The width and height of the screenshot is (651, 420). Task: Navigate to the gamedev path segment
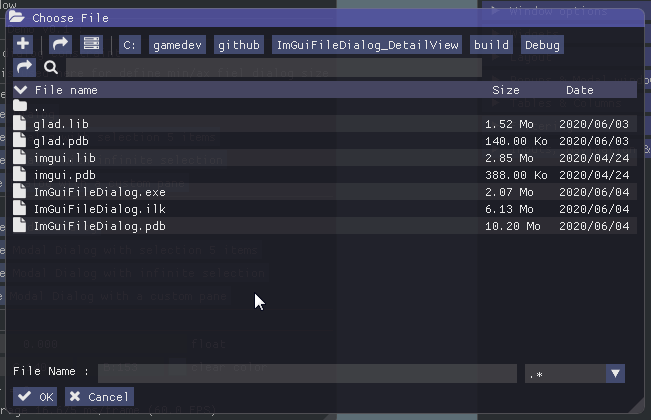point(177,45)
